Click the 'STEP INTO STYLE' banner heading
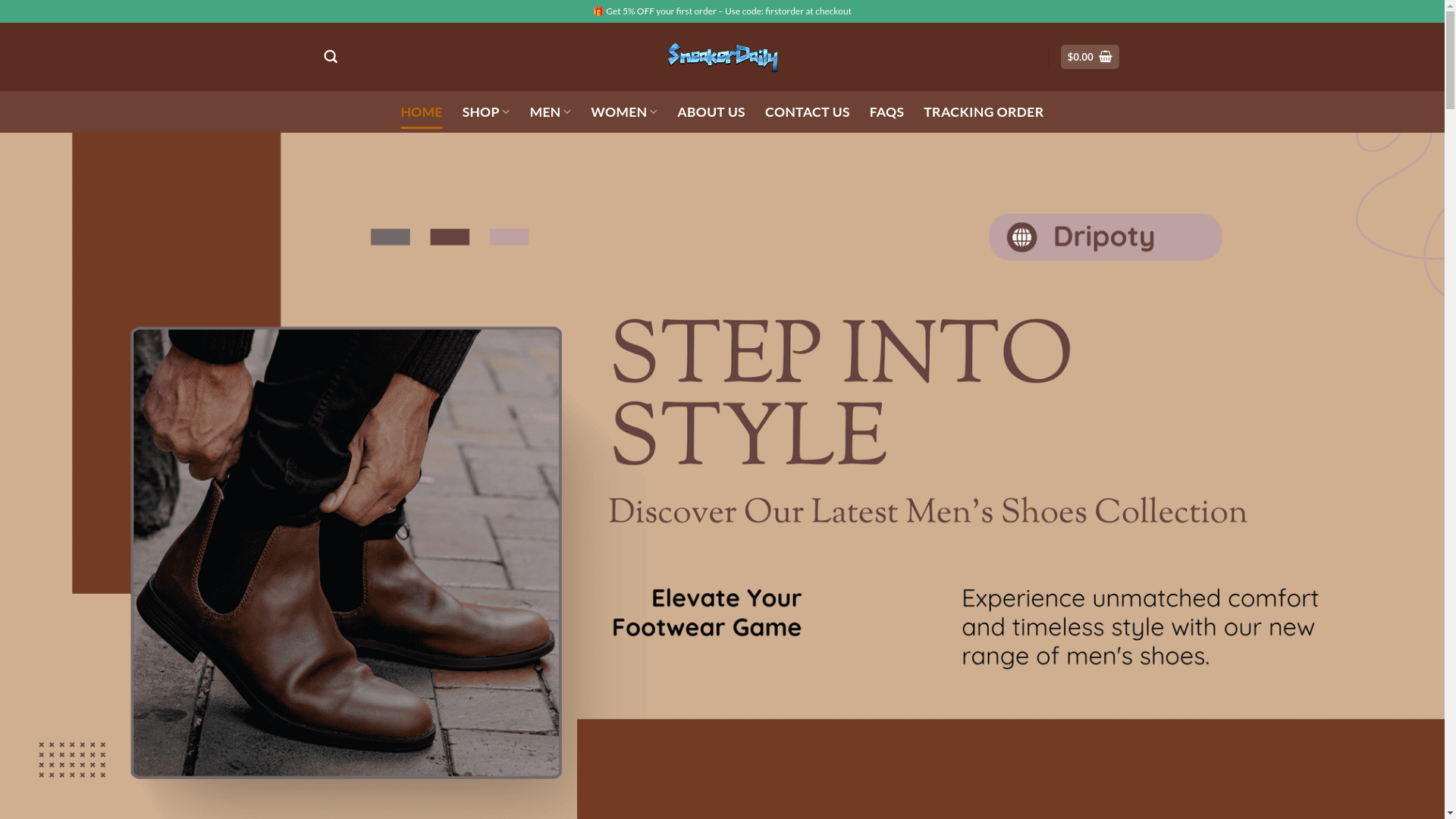 click(x=840, y=391)
